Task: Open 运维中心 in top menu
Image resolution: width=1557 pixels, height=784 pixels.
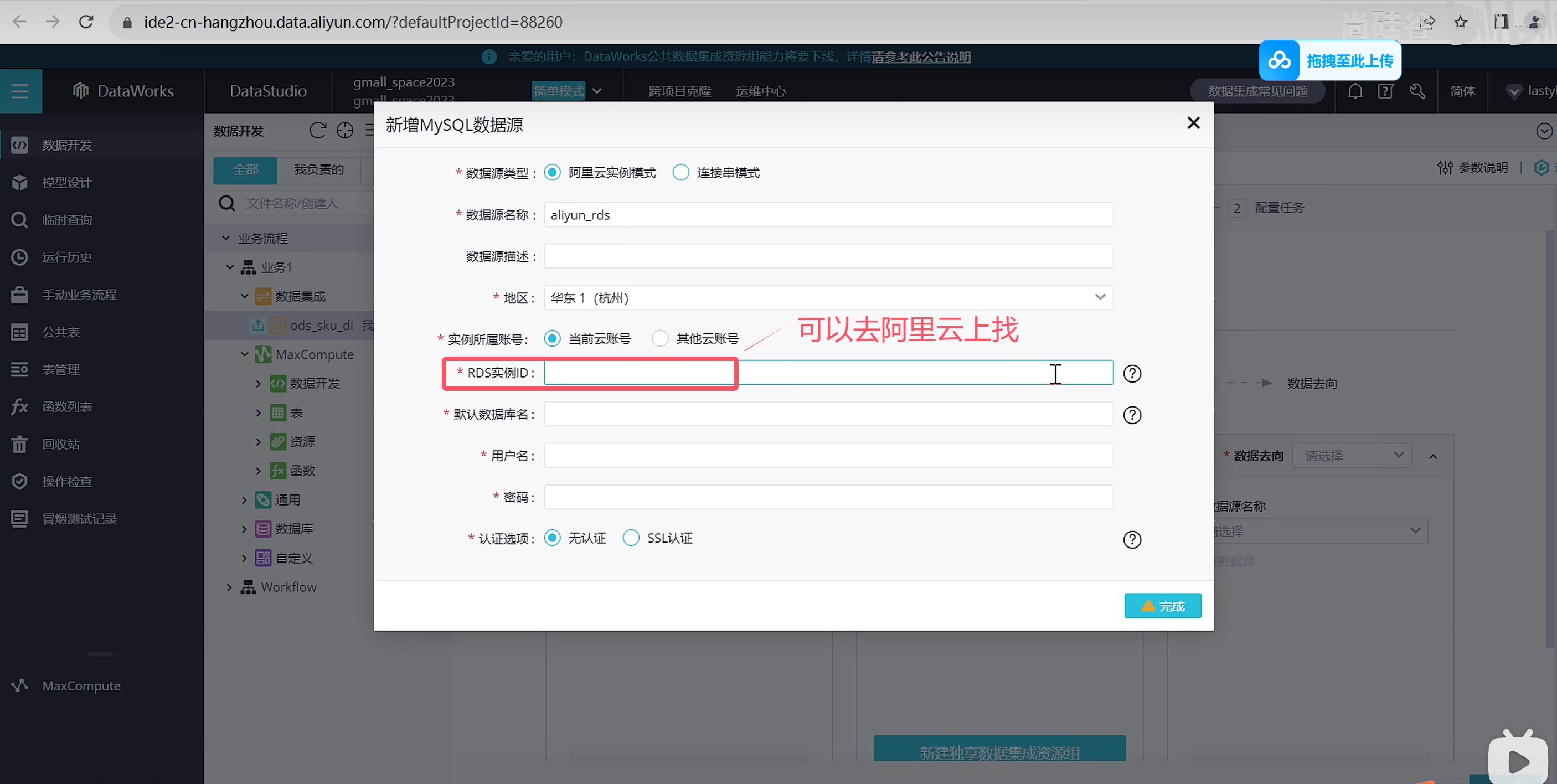Action: tap(760, 91)
